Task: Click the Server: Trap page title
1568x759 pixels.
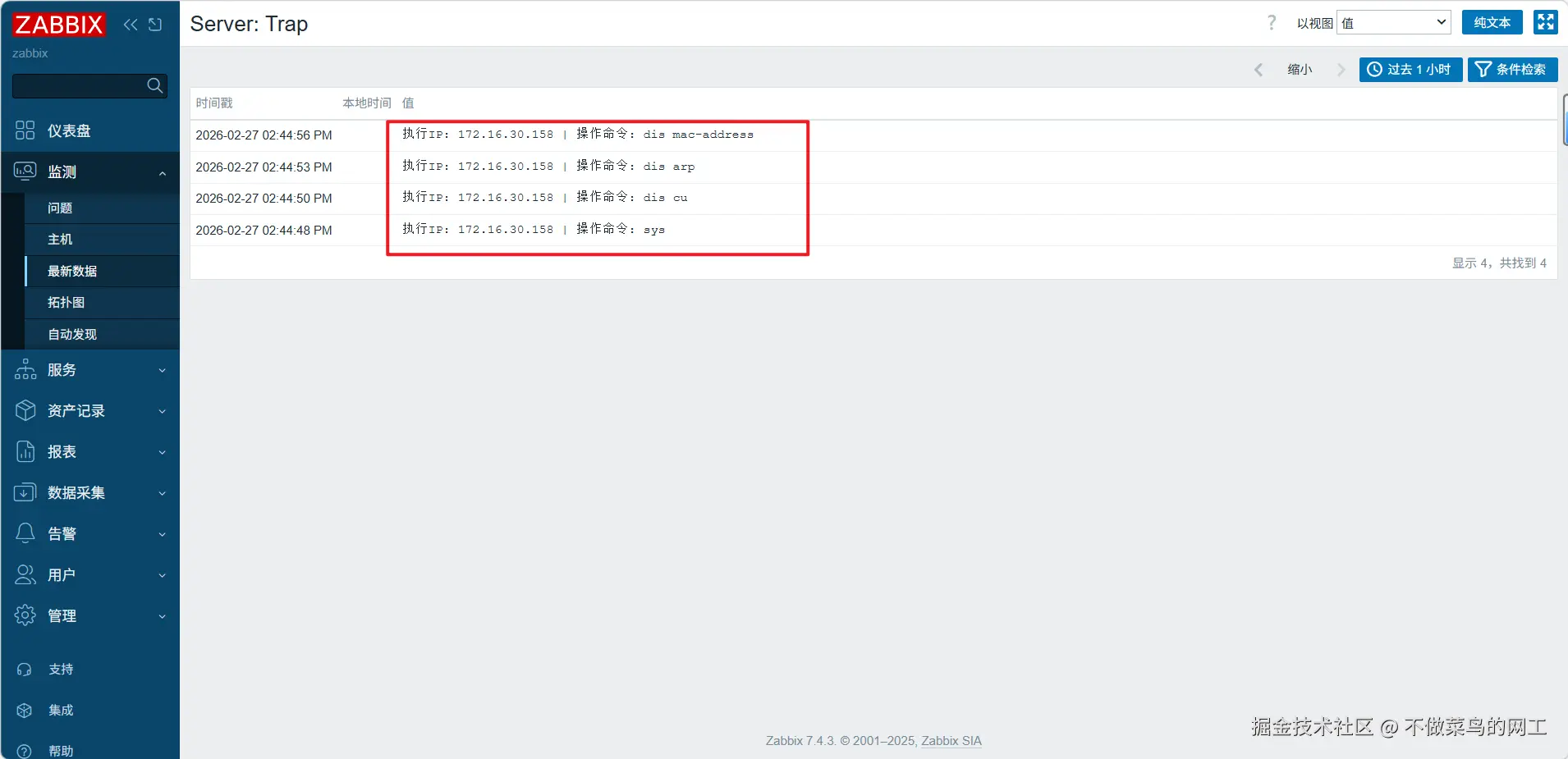Action: pyautogui.click(x=249, y=24)
